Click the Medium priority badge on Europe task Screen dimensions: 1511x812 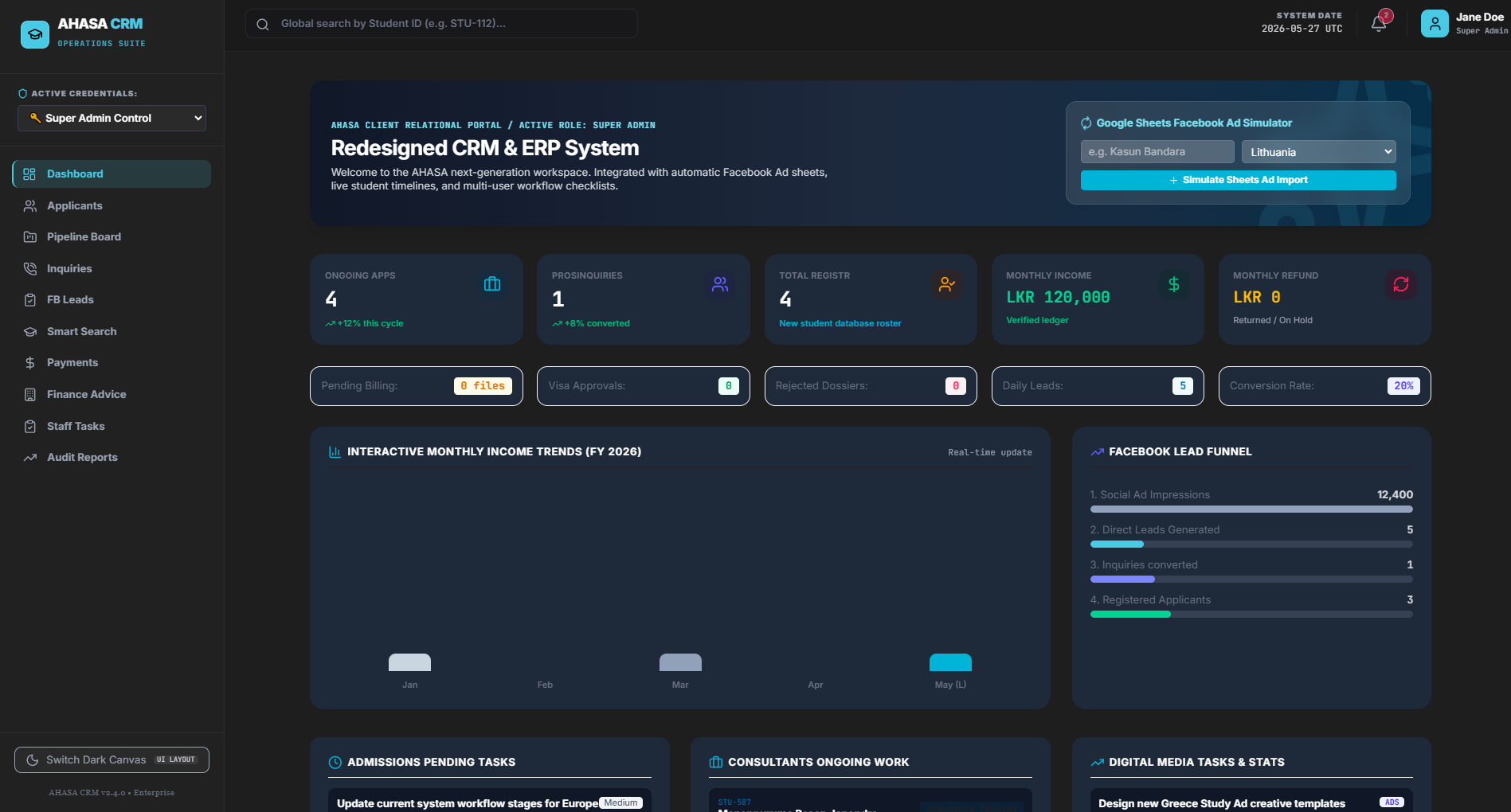pyautogui.click(x=621, y=802)
